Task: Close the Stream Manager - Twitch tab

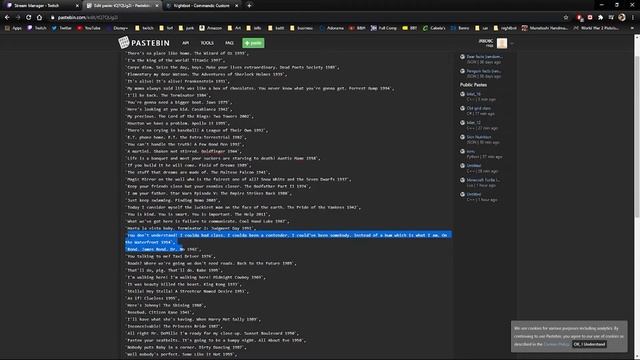Action: [x=77, y=6]
